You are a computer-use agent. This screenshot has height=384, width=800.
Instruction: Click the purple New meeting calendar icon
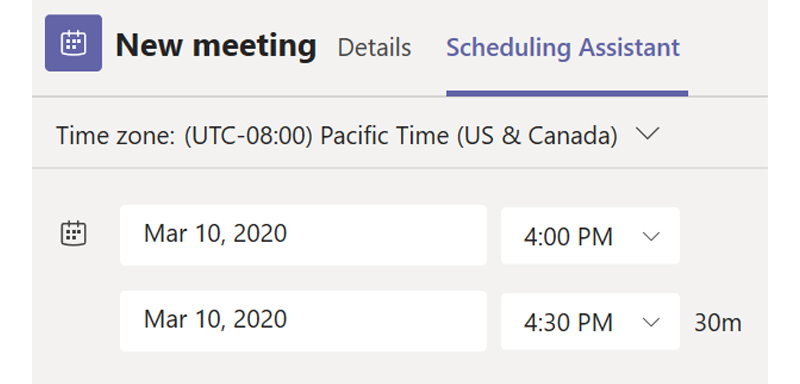tap(73, 43)
